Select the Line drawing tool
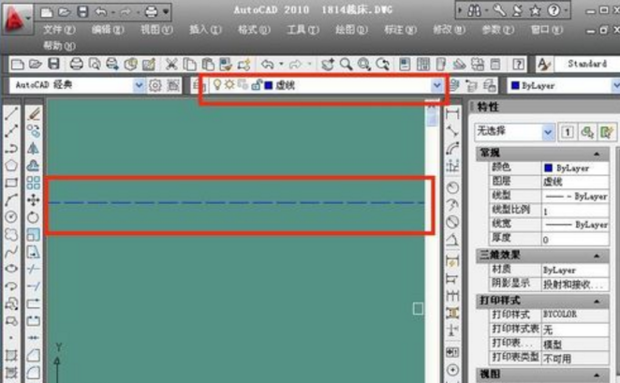The height and width of the screenshot is (383, 620). pyautogui.click(x=11, y=114)
